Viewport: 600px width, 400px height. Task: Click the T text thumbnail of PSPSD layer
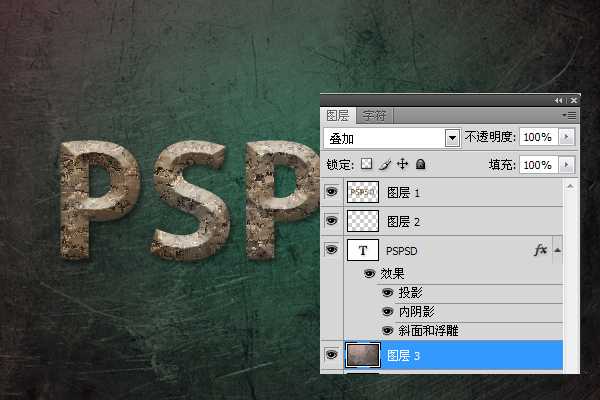point(363,250)
